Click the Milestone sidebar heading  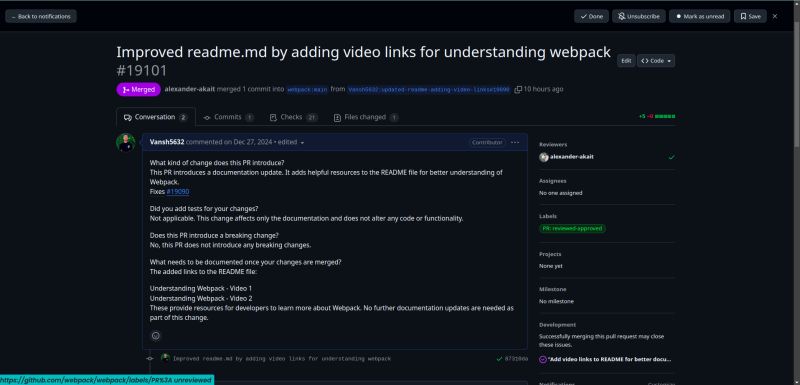pyautogui.click(x=553, y=289)
